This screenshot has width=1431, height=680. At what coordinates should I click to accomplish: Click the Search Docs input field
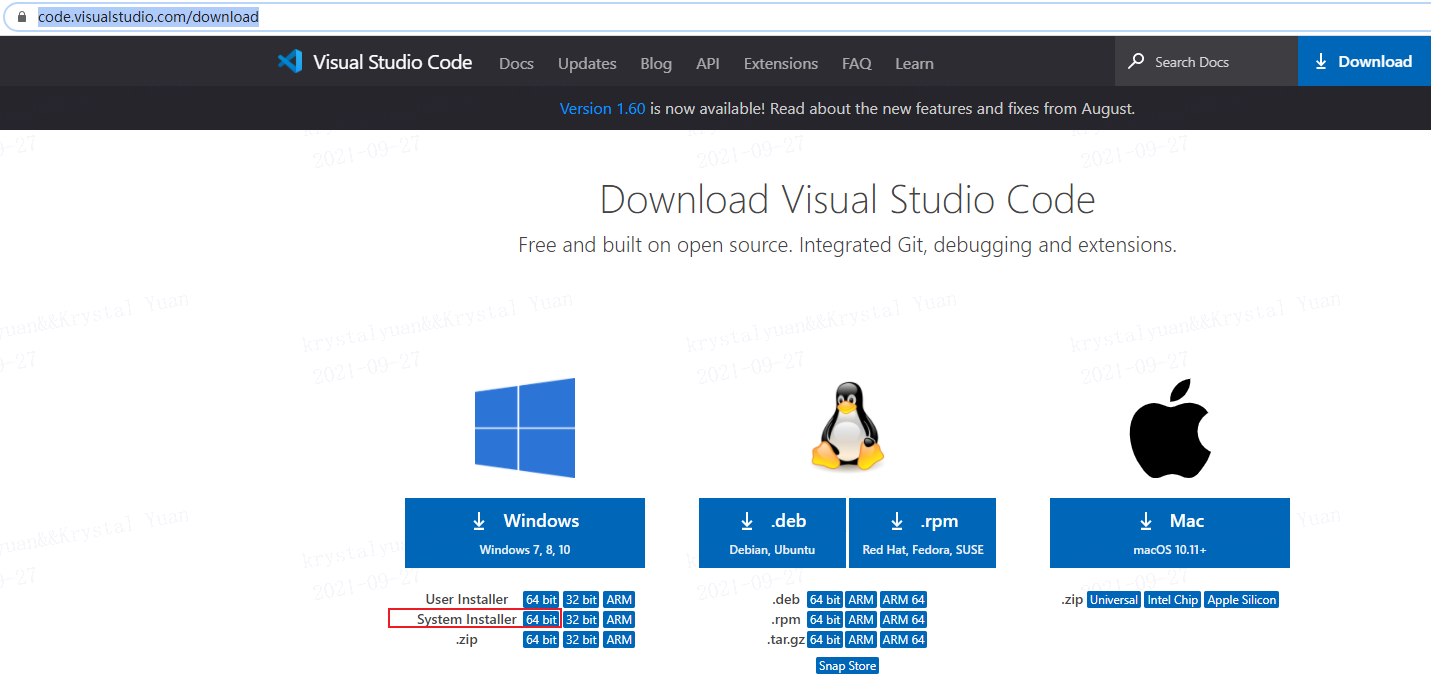1206,62
